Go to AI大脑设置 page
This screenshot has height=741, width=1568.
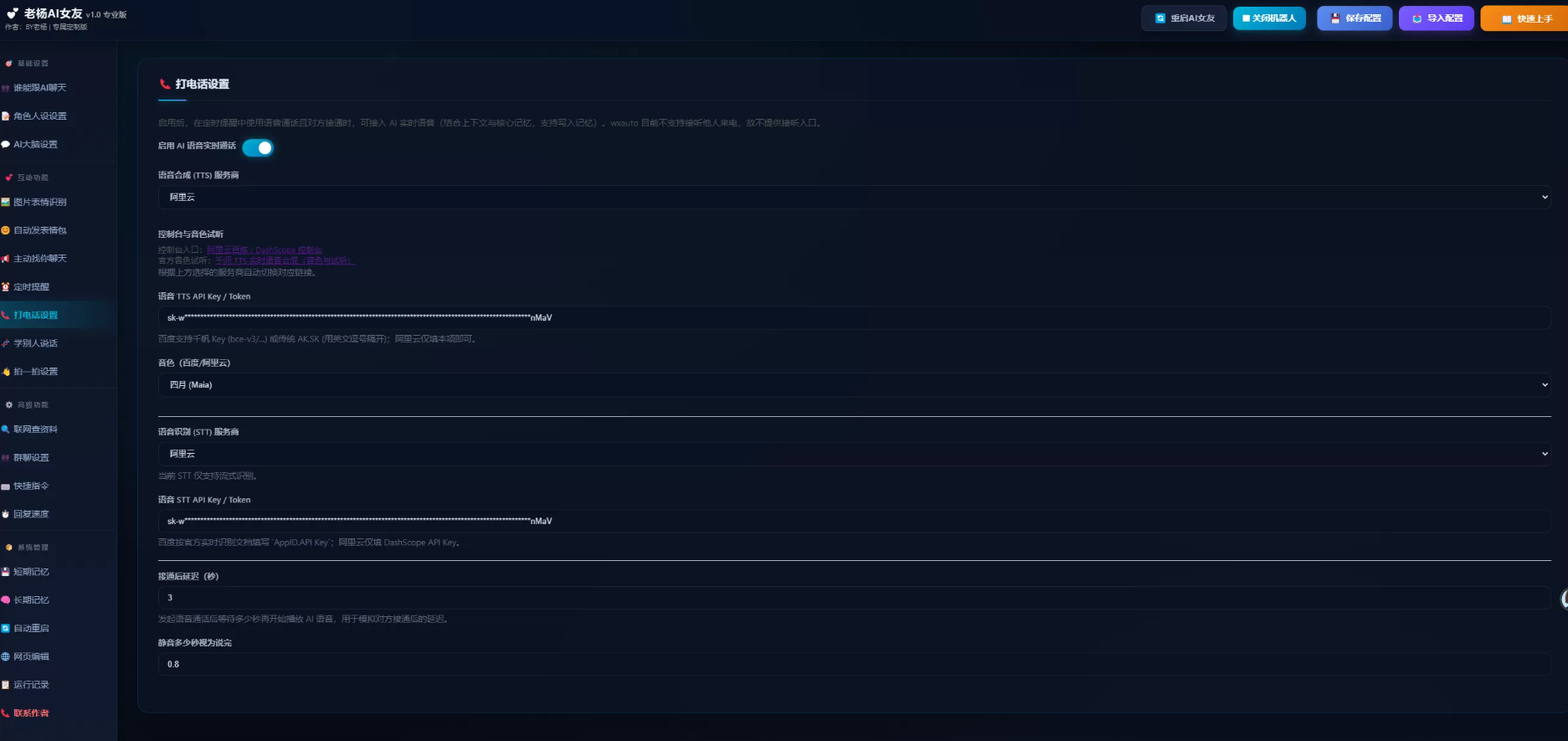(x=35, y=145)
